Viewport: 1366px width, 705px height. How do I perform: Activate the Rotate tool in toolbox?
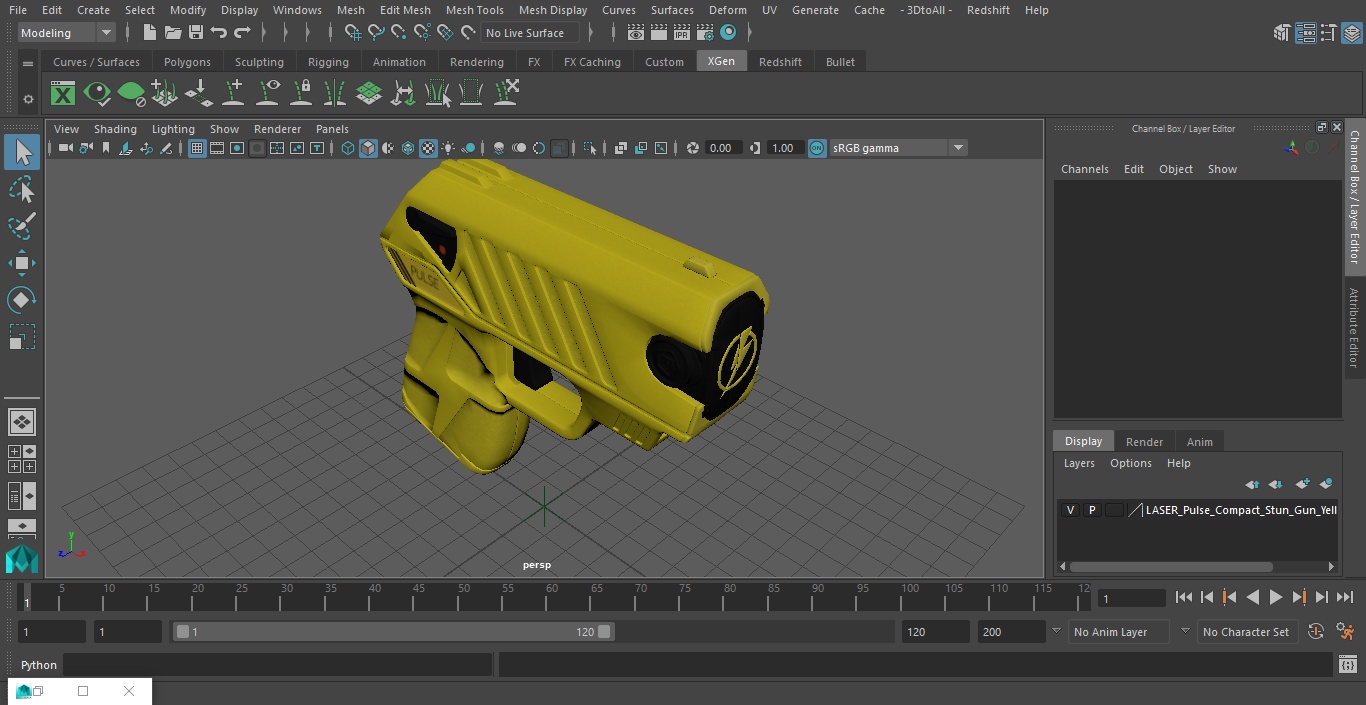pyautogui.click(x=22, y=300)
